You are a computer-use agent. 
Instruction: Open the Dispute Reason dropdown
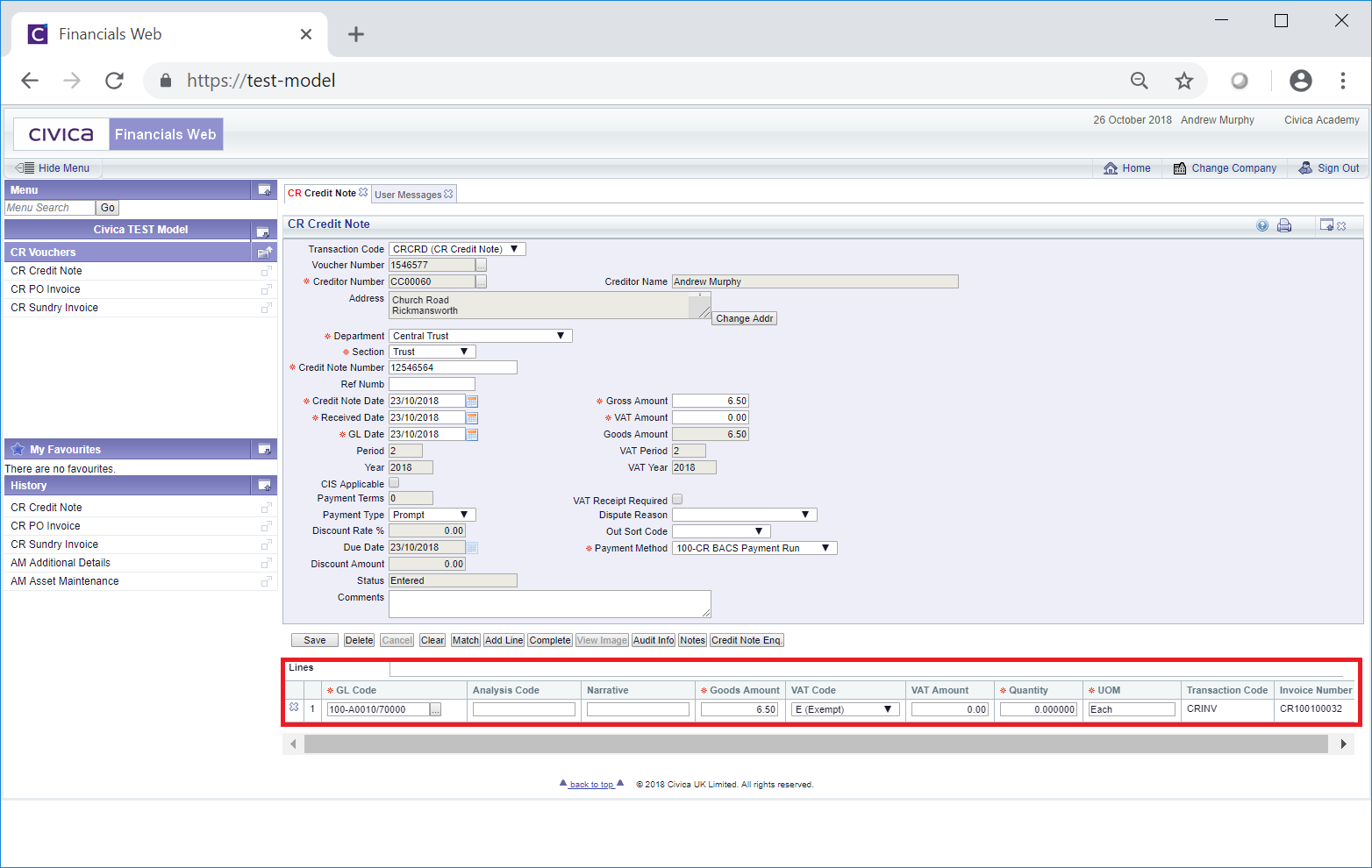coord(745,515)
